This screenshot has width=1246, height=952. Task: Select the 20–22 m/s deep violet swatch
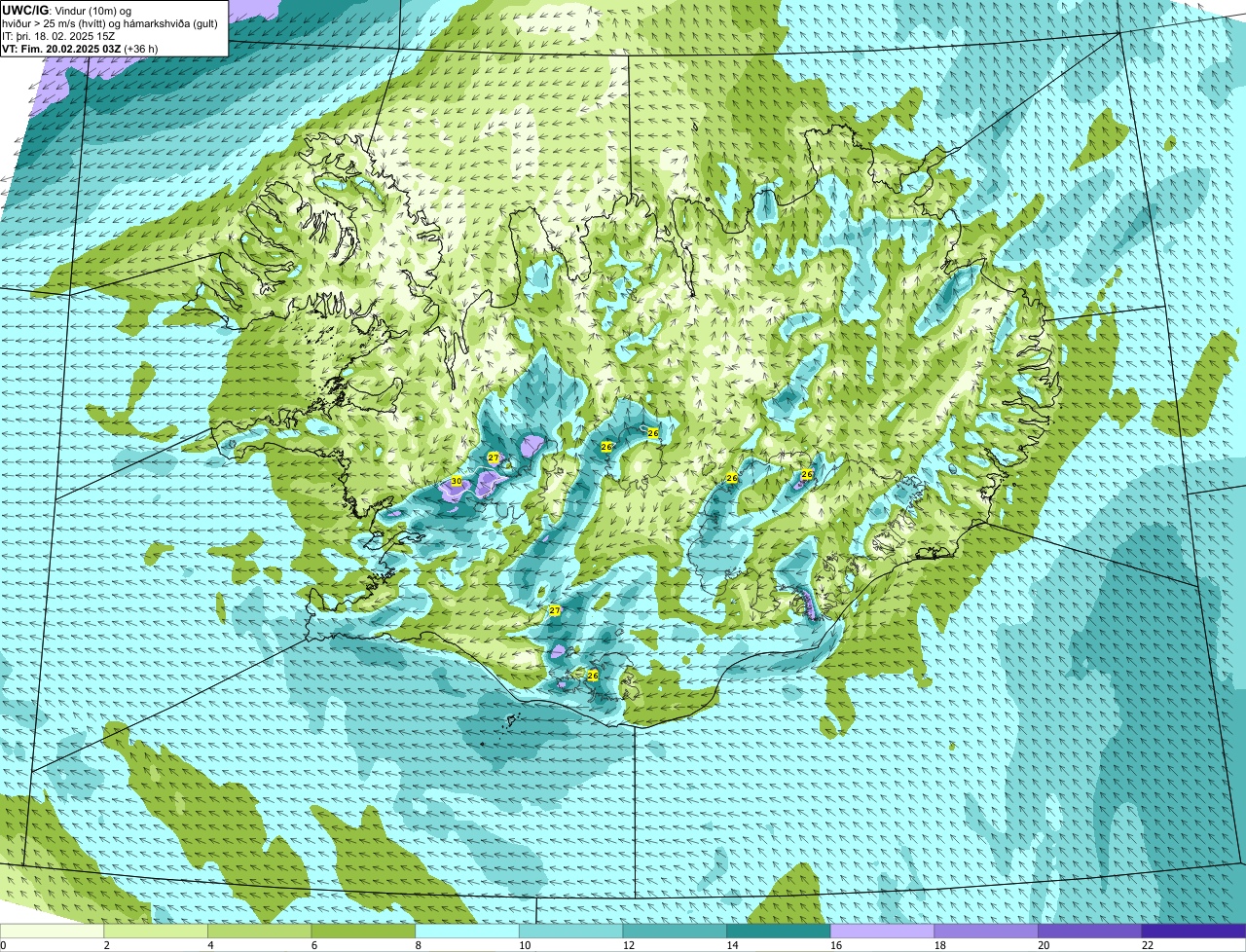click(1090, 931)
